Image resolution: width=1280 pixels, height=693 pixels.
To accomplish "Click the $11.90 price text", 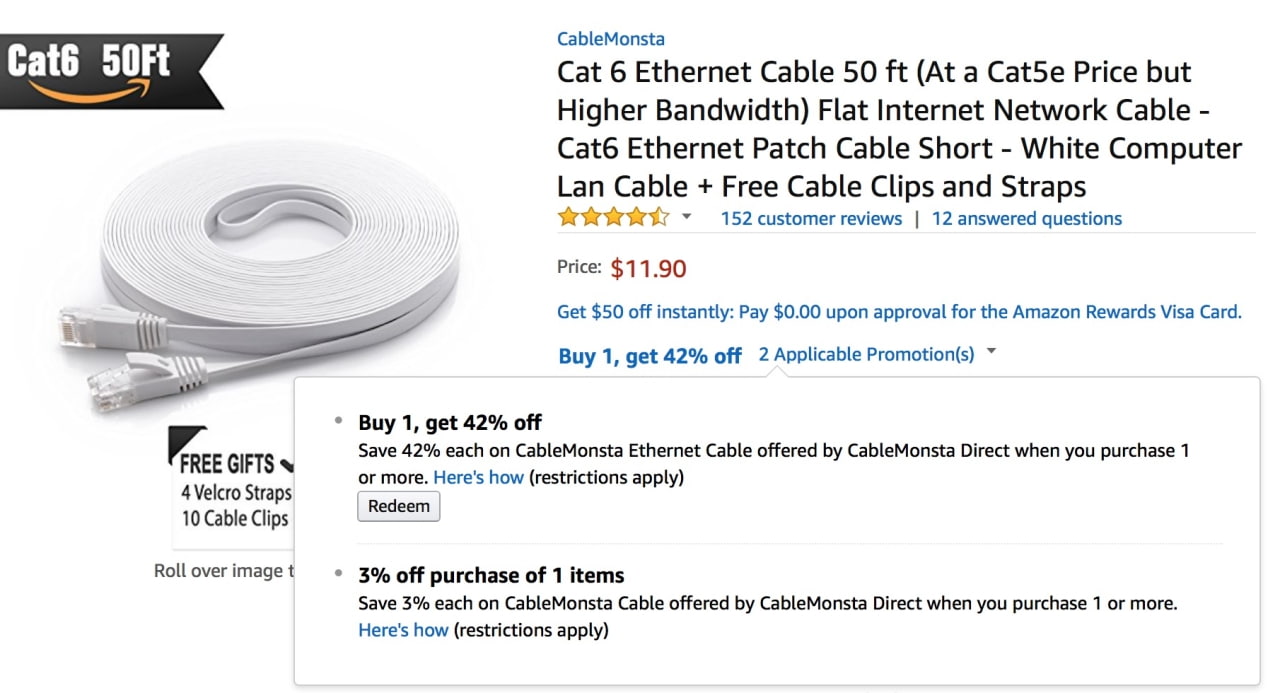I will (645, 267).
